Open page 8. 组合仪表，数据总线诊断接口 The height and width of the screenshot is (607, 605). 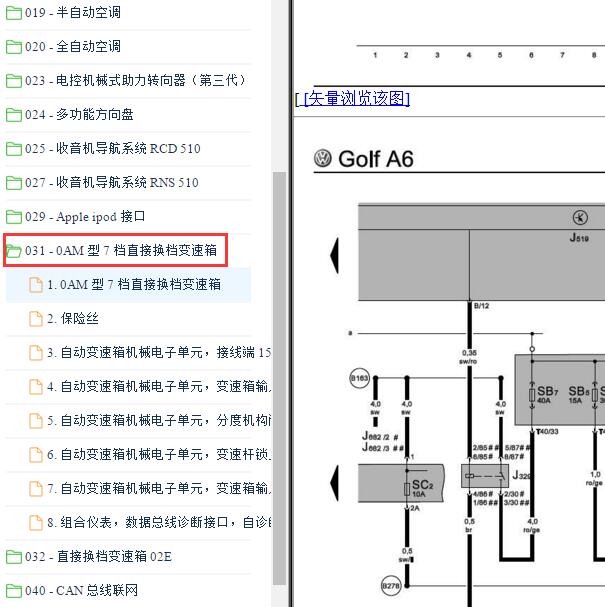[x=159, y=523]
